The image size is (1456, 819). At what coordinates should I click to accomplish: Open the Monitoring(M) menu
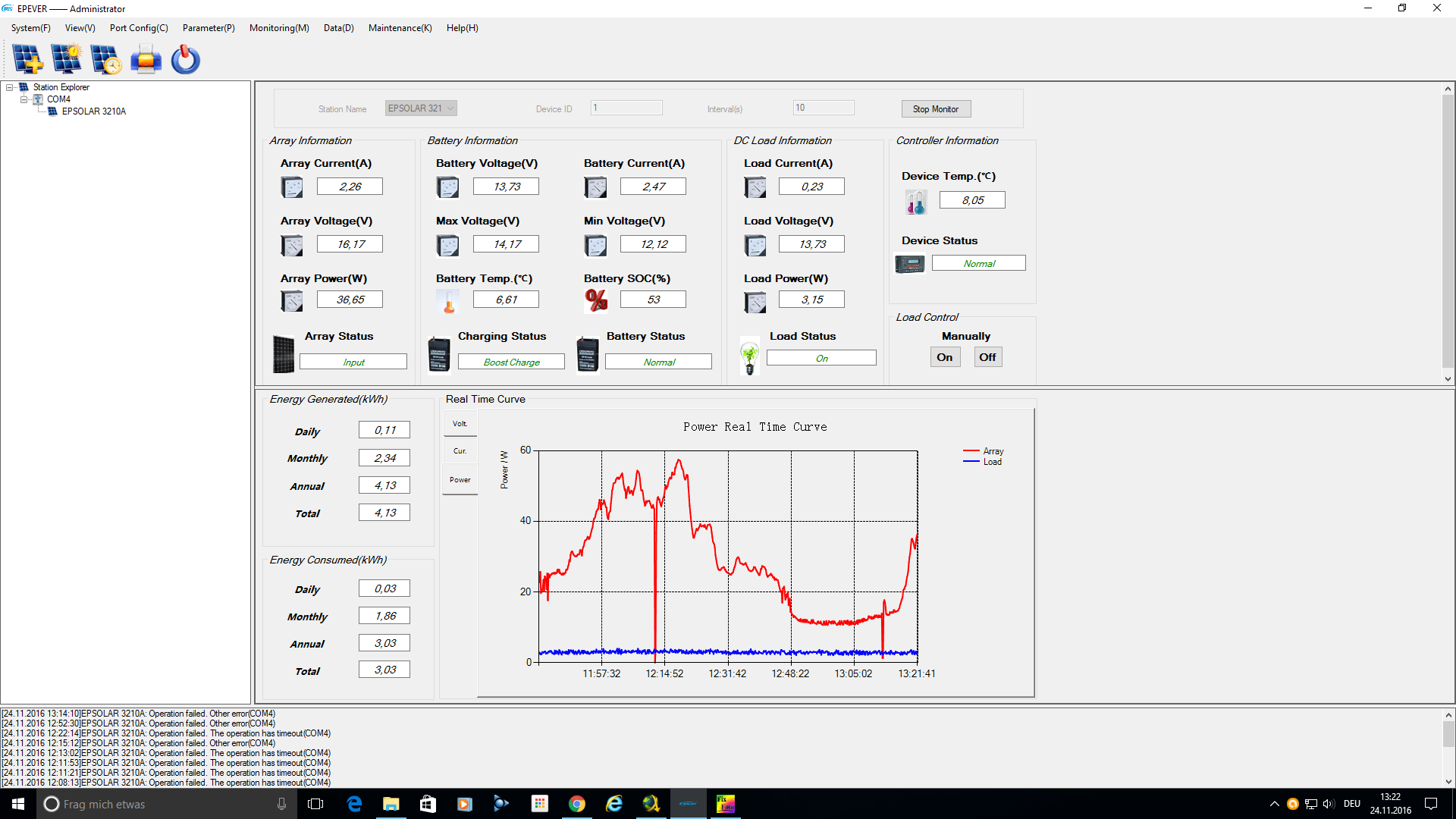[279, 28]
